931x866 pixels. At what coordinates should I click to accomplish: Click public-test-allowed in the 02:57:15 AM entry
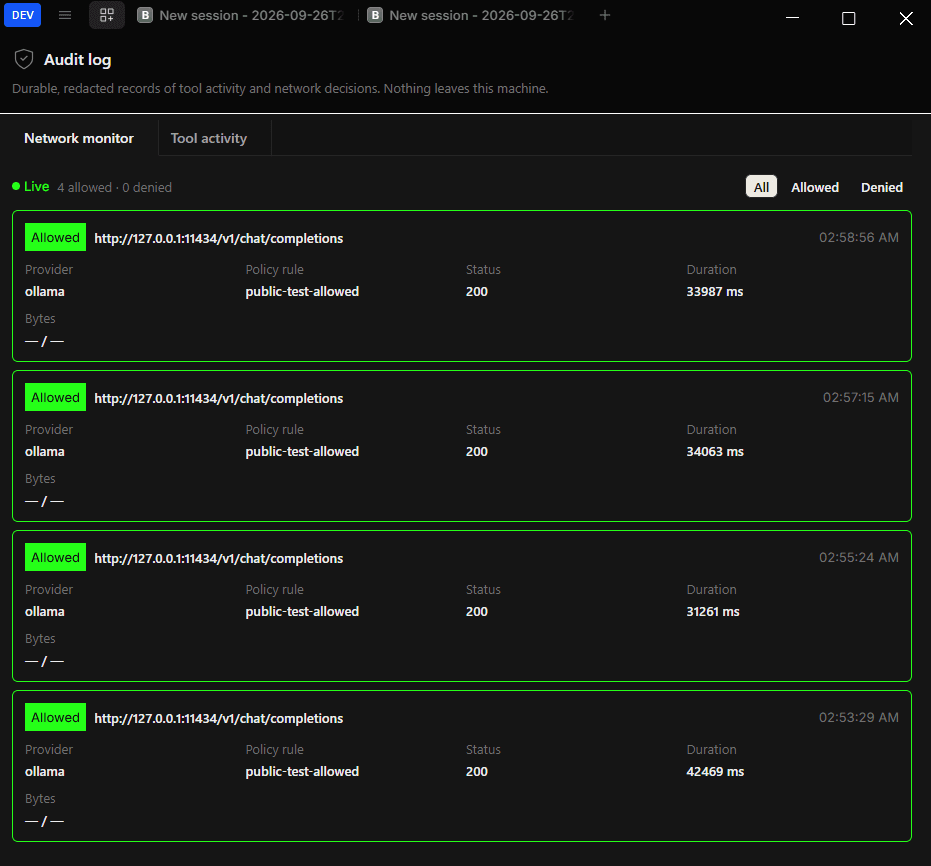(x=302, y=452)
